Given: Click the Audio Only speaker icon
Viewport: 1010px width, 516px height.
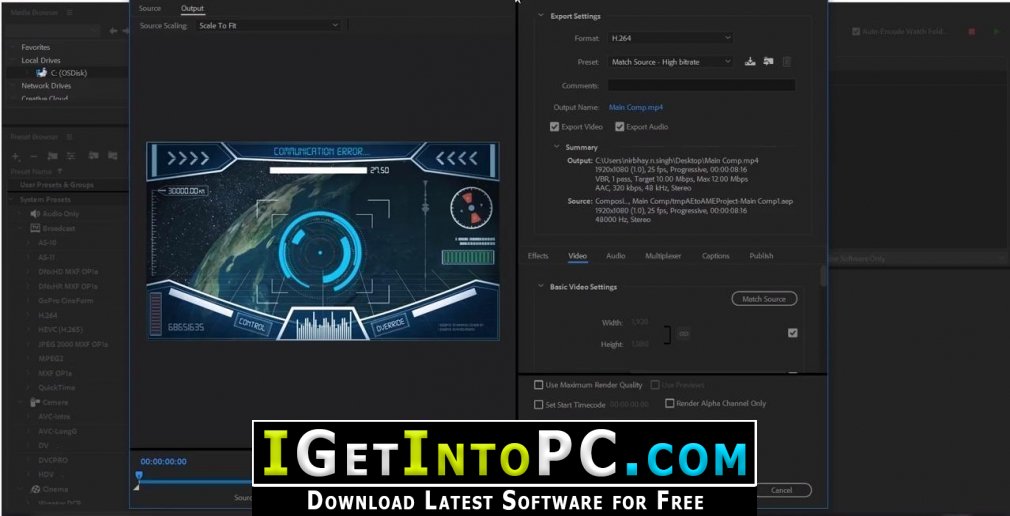Looking at the screenshot, I should [35, 213].
